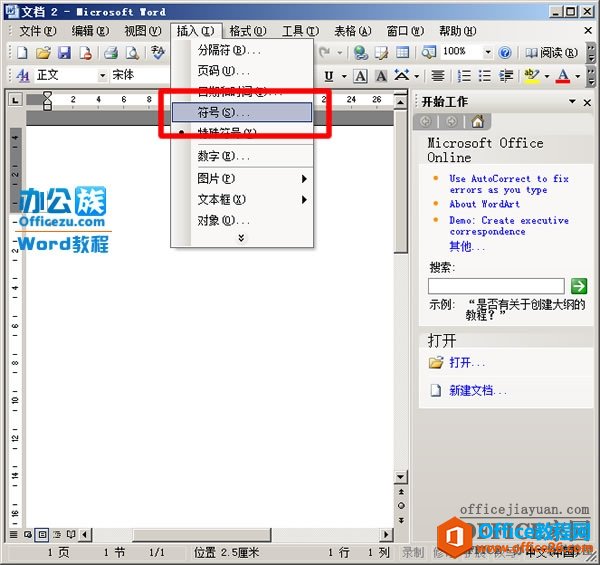Click the Font 宋体 box
The image size is (600, 565).
pyautogui.click(x=140, y=75)
